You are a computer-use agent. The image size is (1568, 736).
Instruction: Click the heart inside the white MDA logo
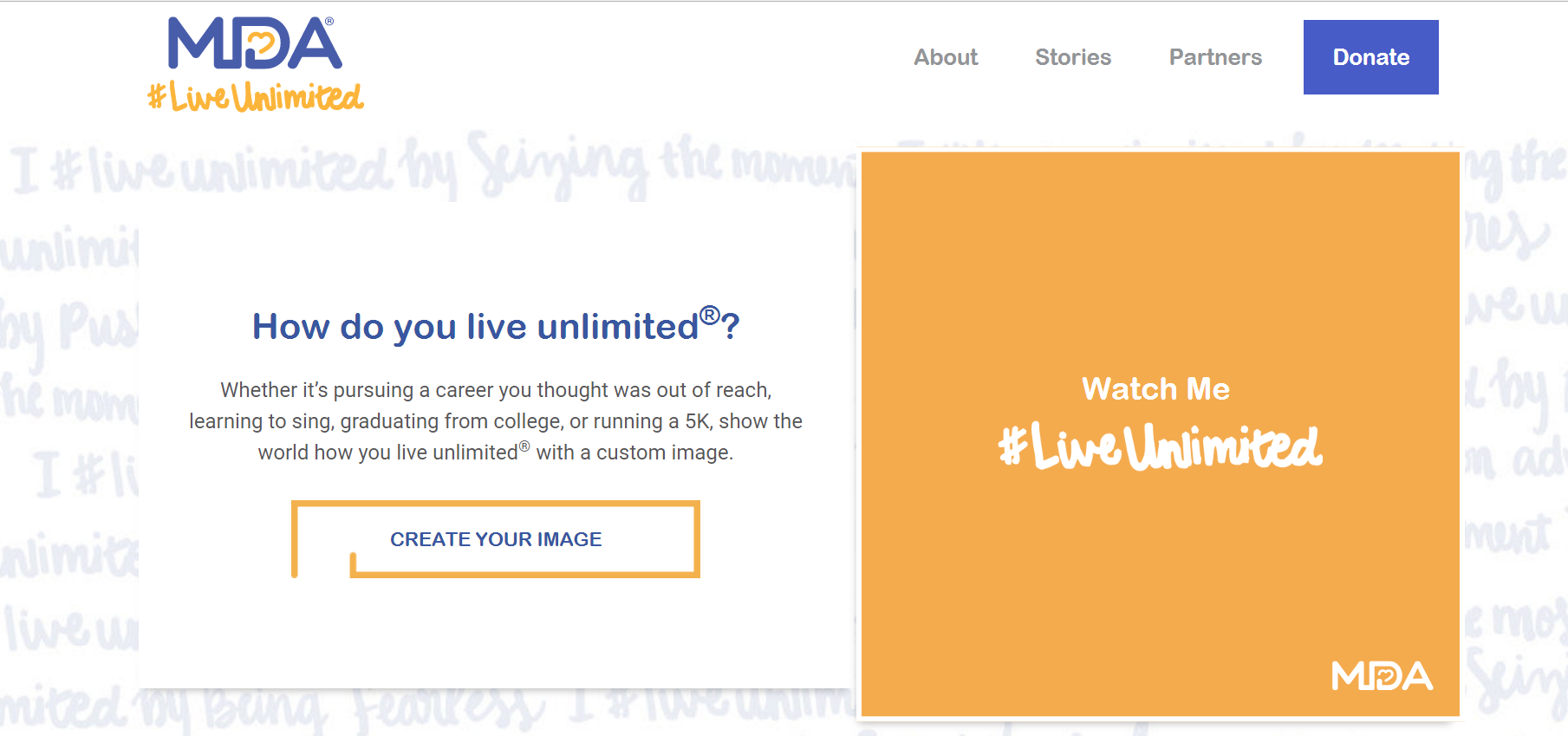point(1385,676)
